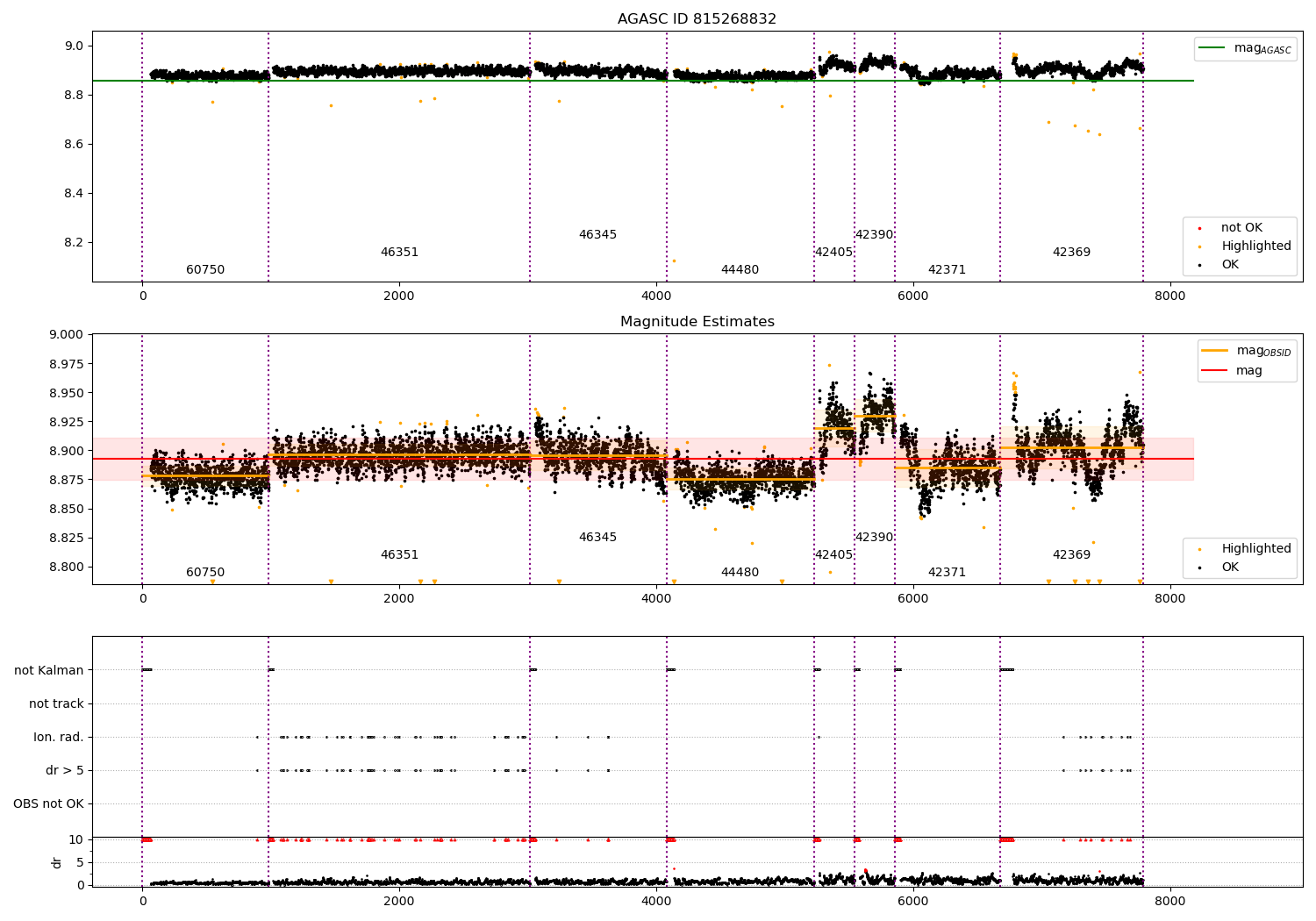Click the 'Ion. rad.' axis label
The width and height of the screenshot is (1316, 921).
(x=59, y=738)
